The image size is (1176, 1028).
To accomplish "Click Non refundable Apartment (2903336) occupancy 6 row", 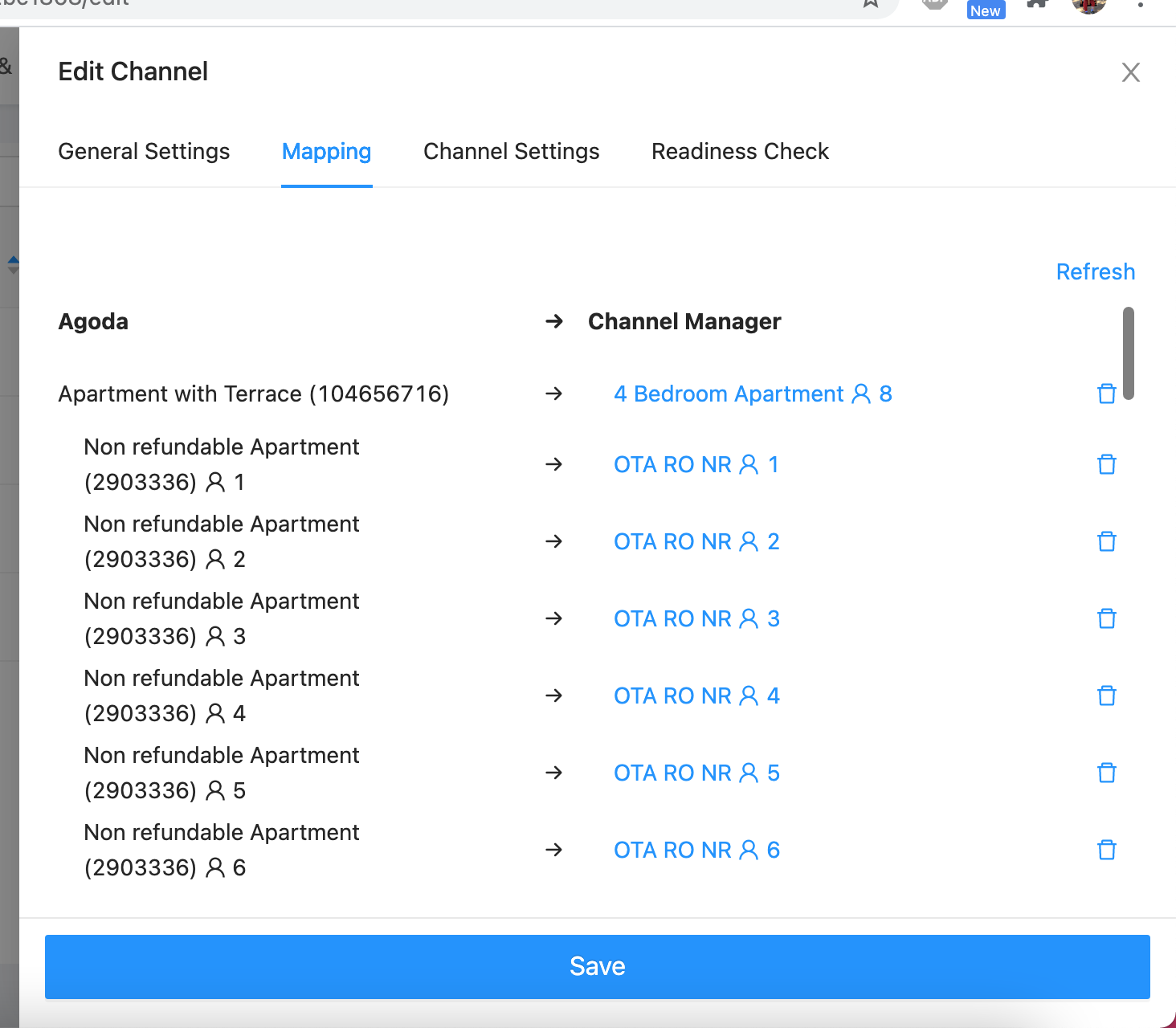I will pyautogui.click(x=222, y=850).
